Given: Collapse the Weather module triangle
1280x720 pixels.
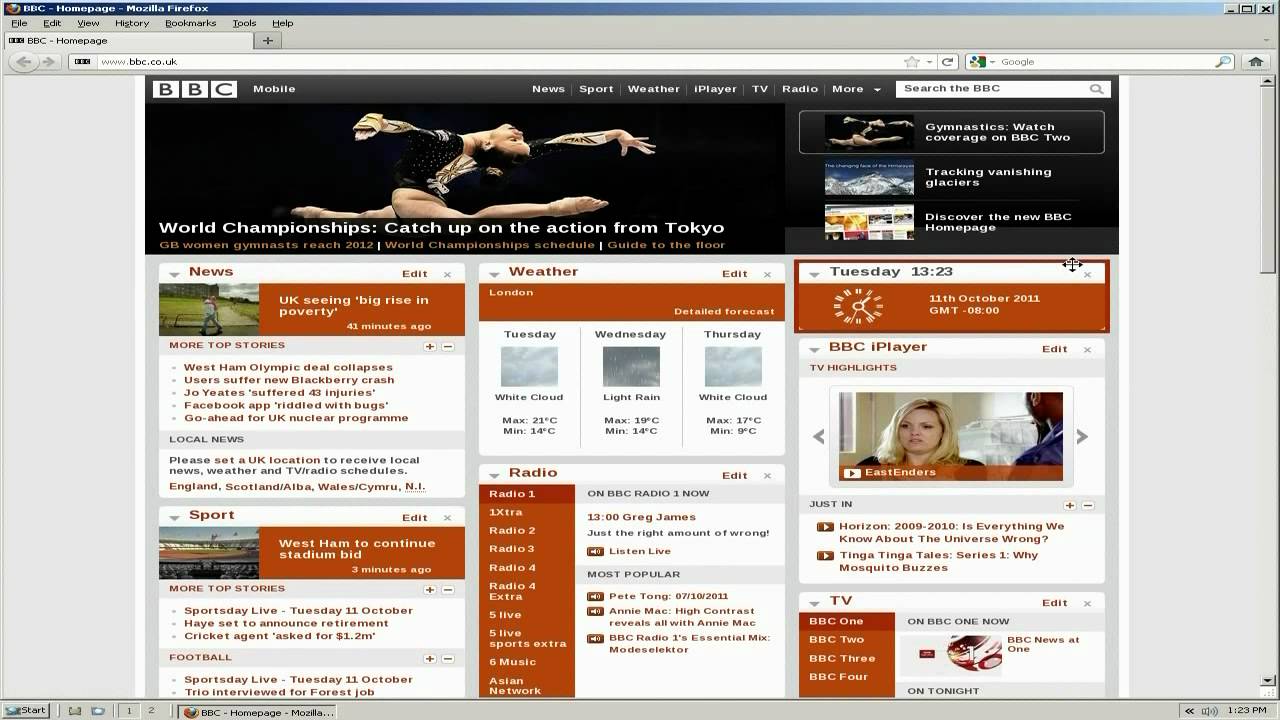Looking at the screenshot, I should click(494, 274).
